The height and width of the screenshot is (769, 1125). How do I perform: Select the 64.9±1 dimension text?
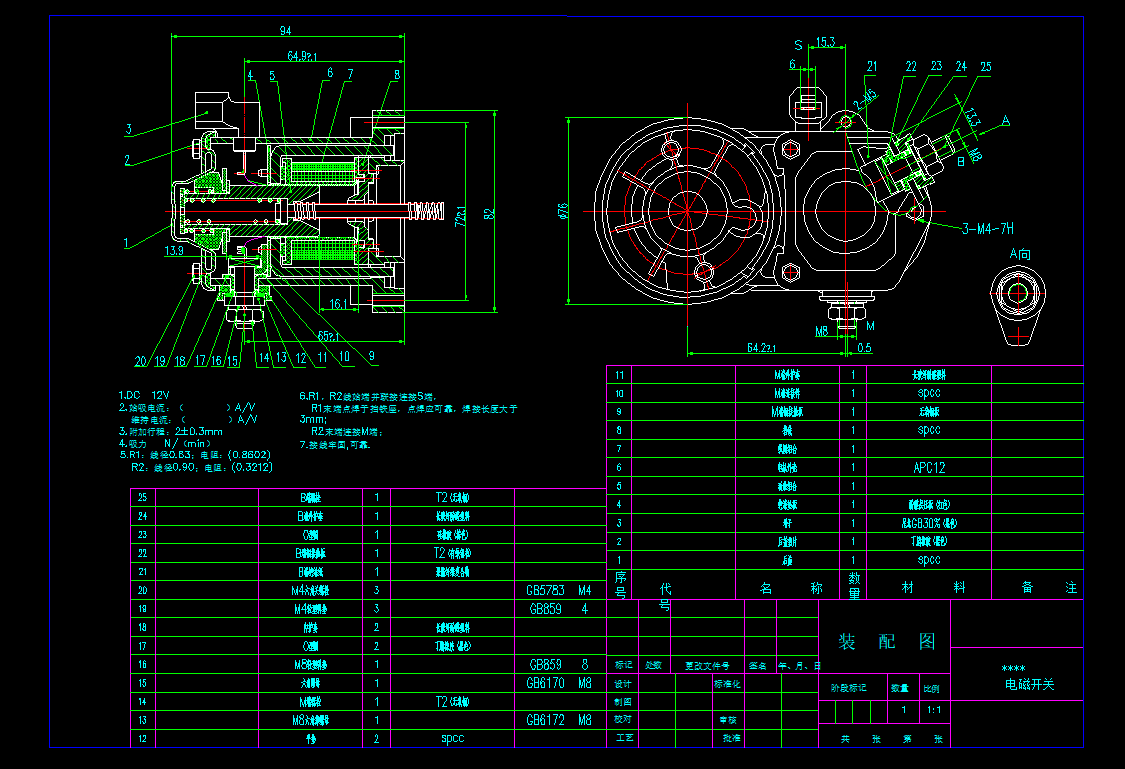point(302,56)
